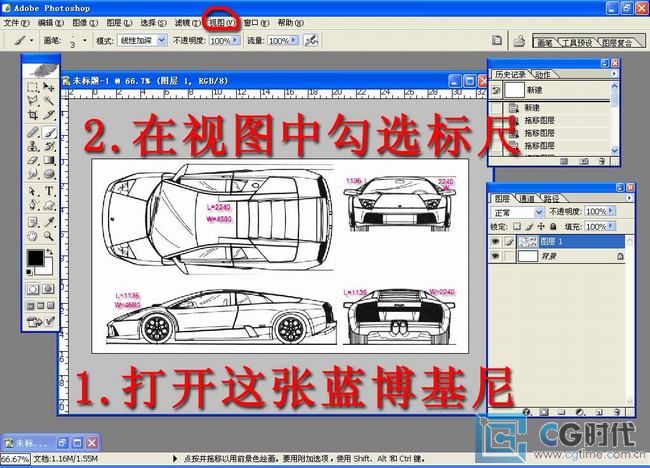
Task: Select the Type (T) tool
Action: (49, 191)
